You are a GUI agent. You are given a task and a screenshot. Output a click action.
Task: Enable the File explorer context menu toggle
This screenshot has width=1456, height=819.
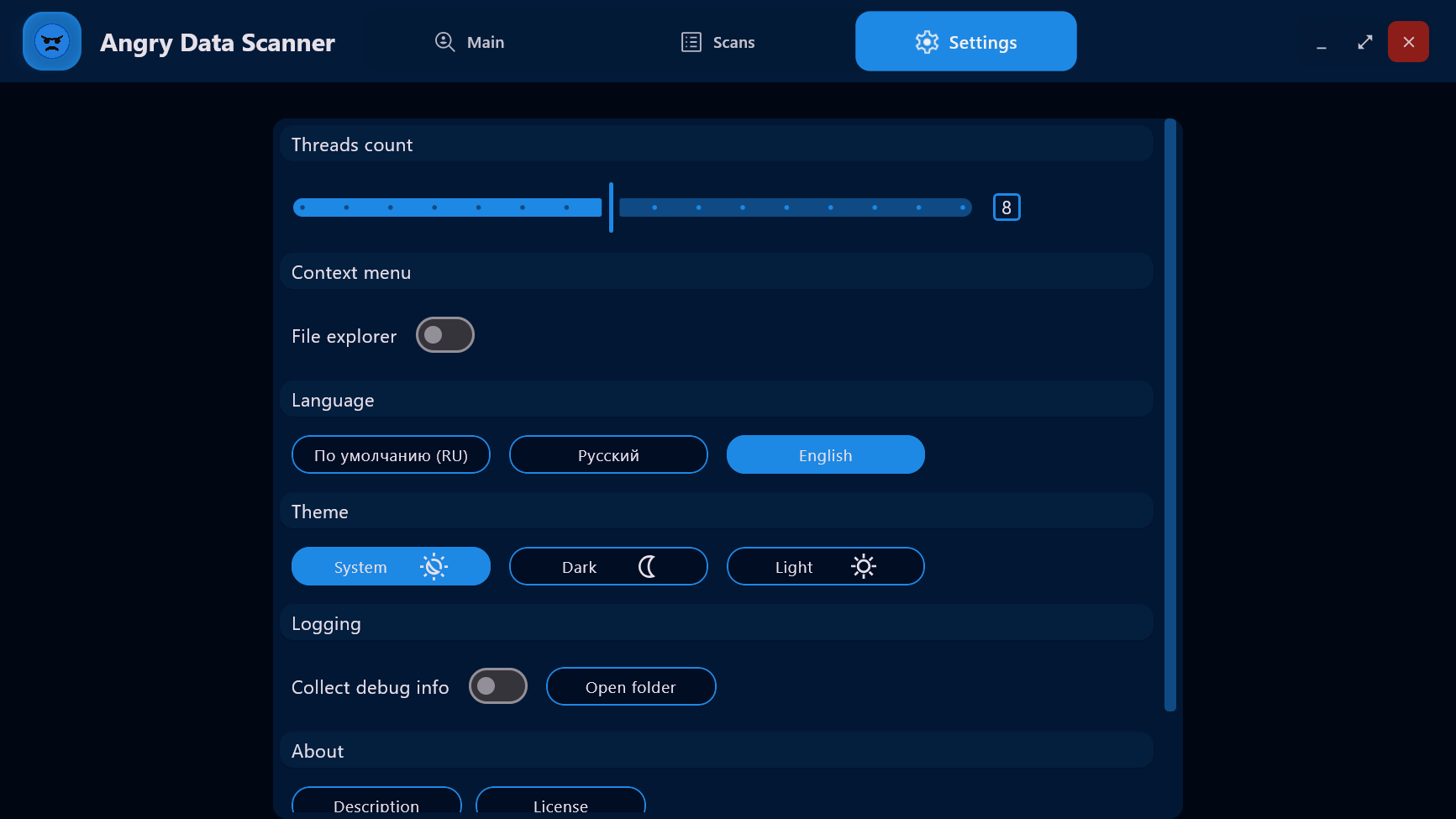(x=445, y=335)
